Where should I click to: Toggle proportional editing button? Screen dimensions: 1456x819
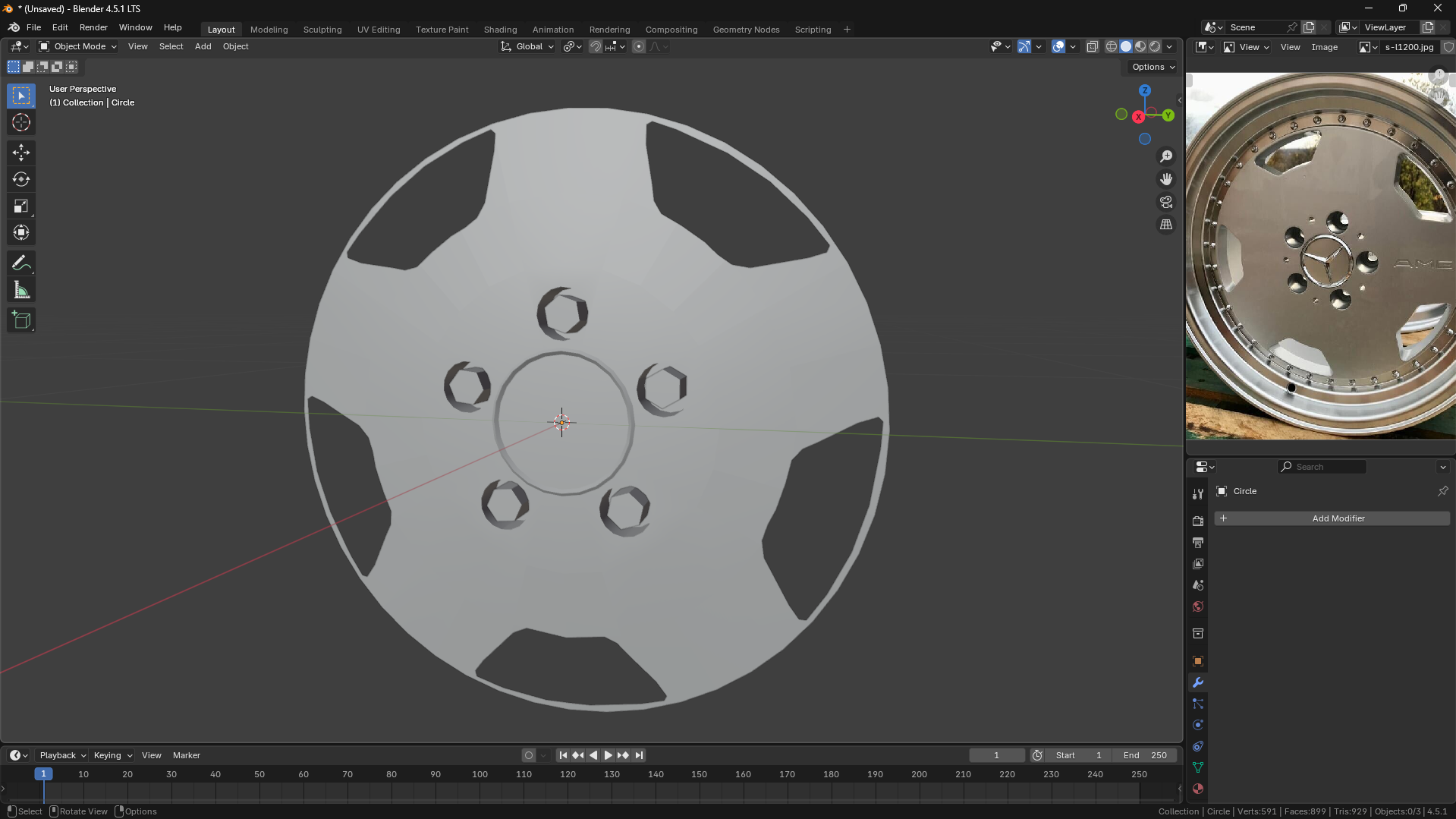[x=639, y=46]
